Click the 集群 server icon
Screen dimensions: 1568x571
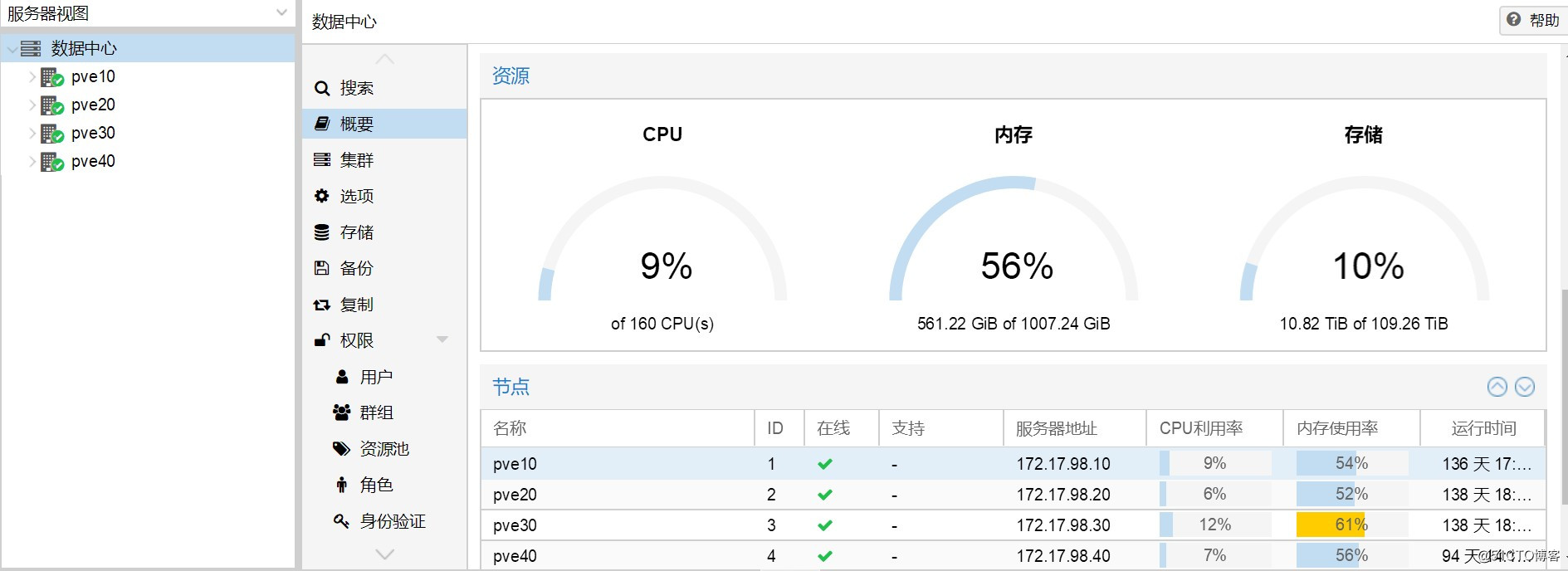(322, 159)
